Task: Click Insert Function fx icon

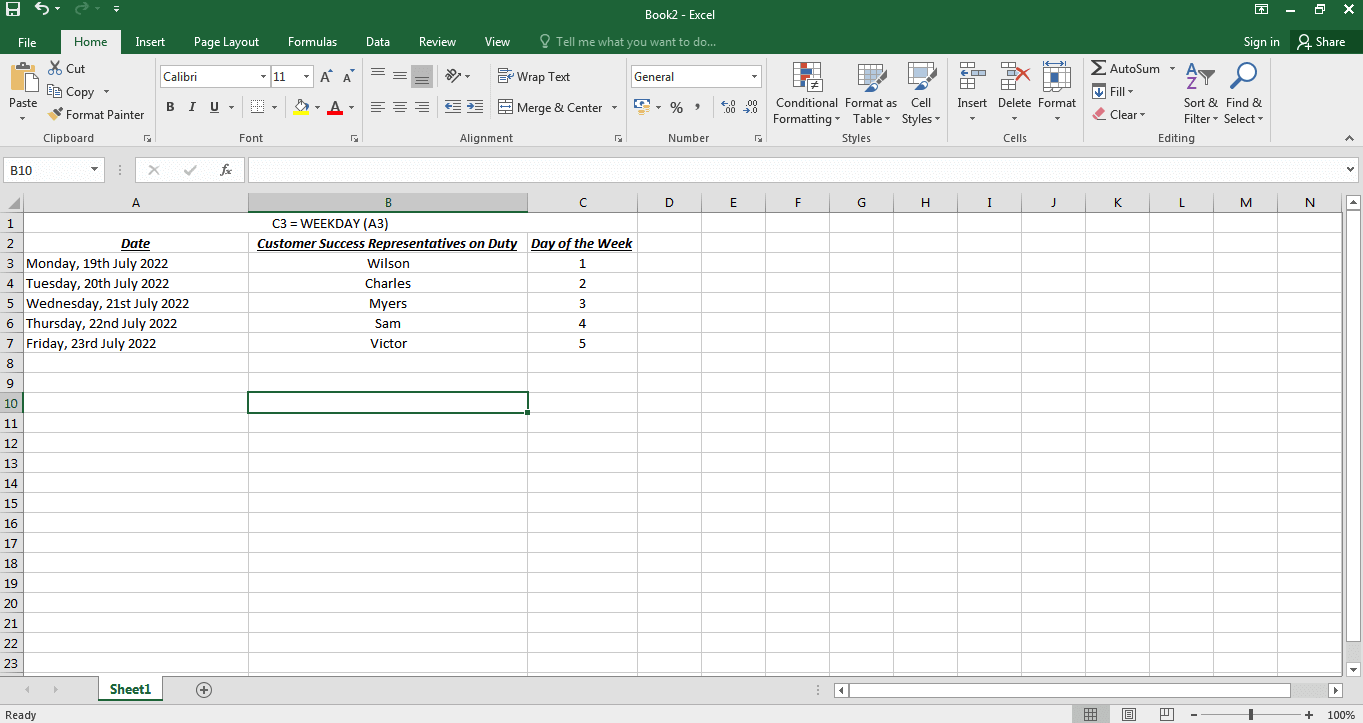Action: coord(226,170)
